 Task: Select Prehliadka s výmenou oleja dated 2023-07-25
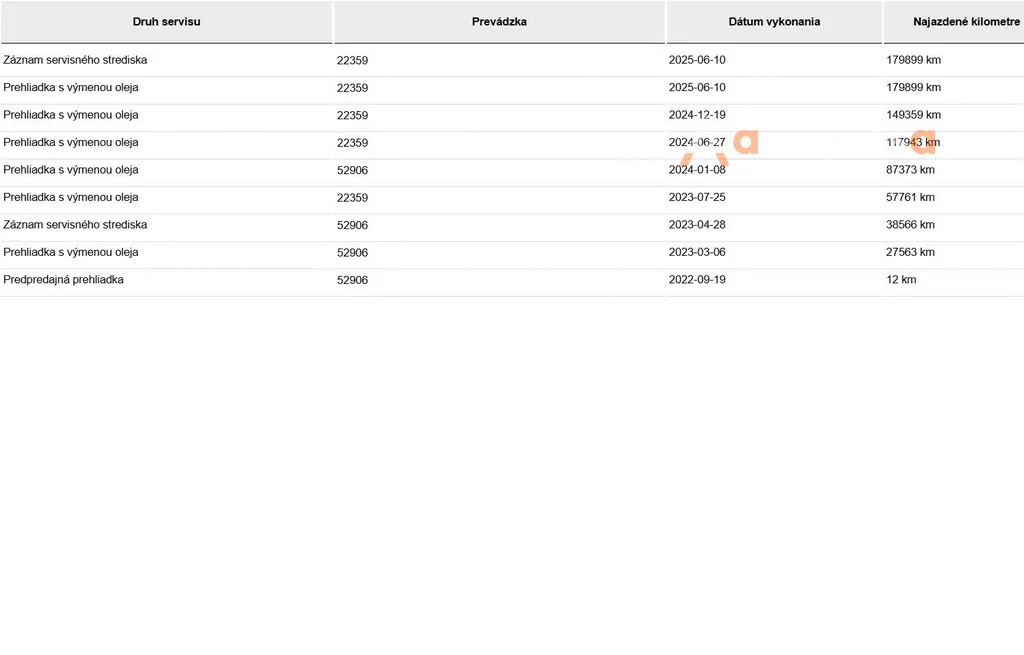pos(71,197)
